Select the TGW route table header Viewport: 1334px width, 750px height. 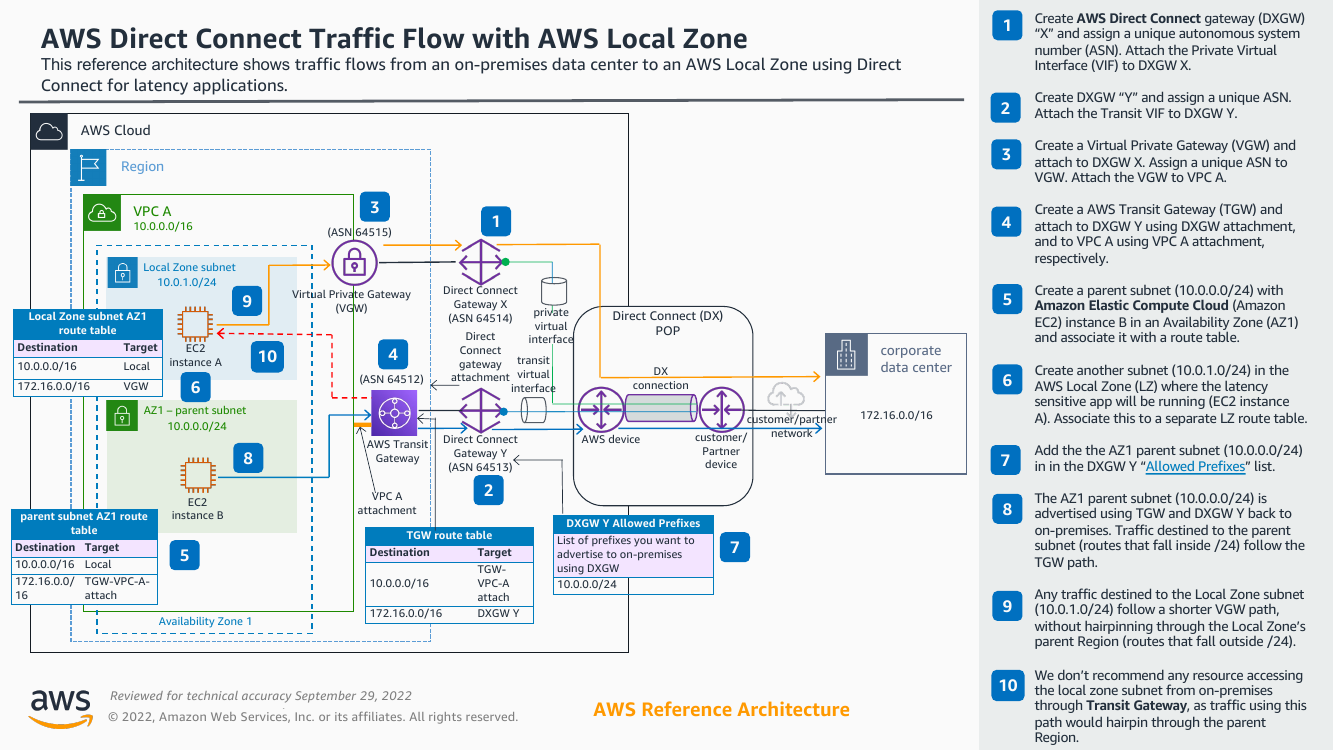(x=449, y=535)
